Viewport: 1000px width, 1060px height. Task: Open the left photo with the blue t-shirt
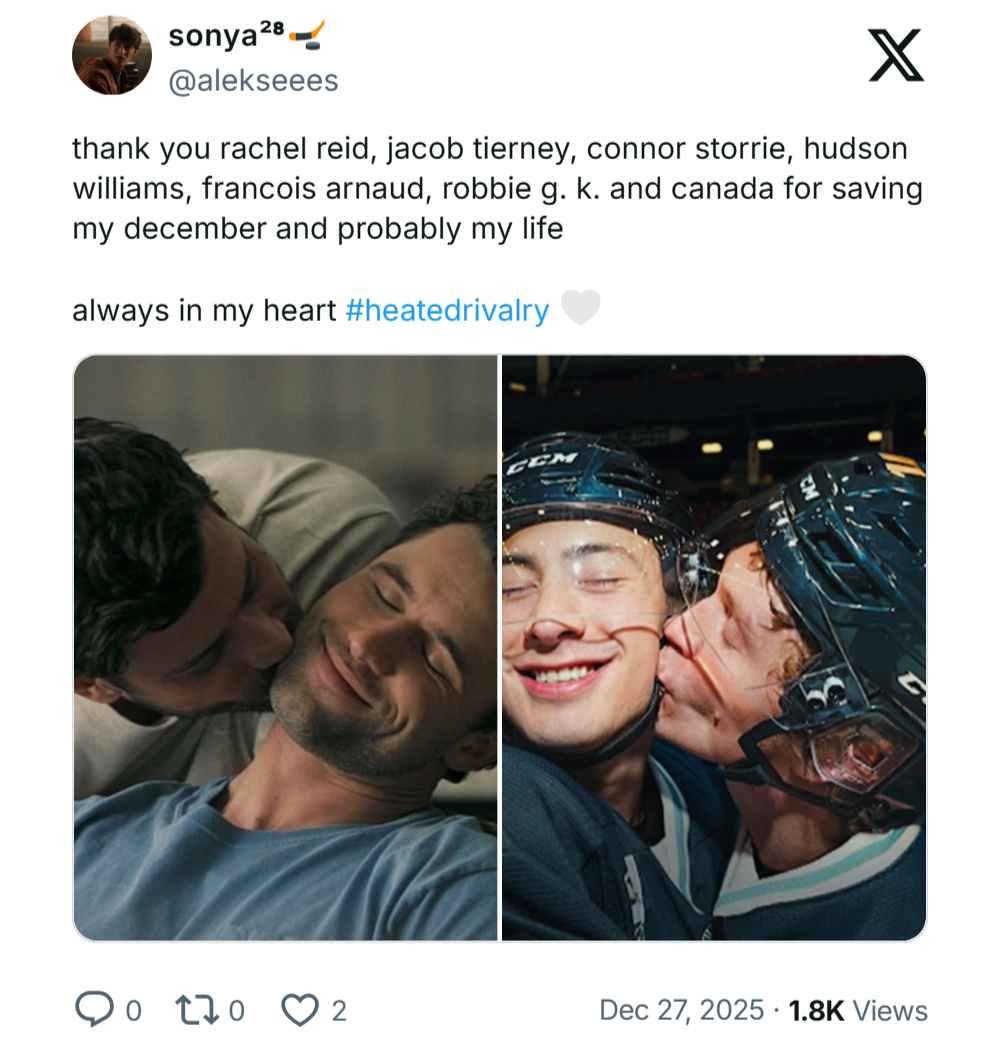coord(286,648)
